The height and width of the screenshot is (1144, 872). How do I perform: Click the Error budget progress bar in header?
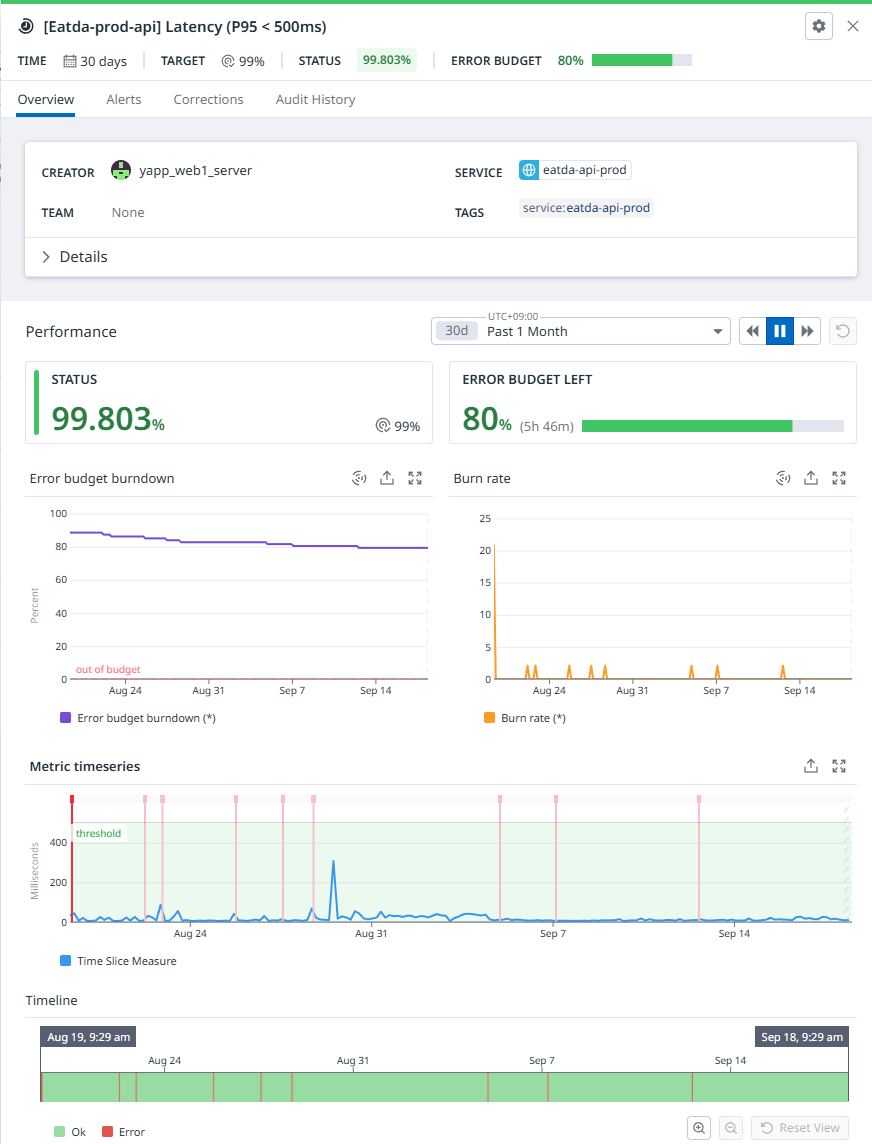[x=641, y=61]
